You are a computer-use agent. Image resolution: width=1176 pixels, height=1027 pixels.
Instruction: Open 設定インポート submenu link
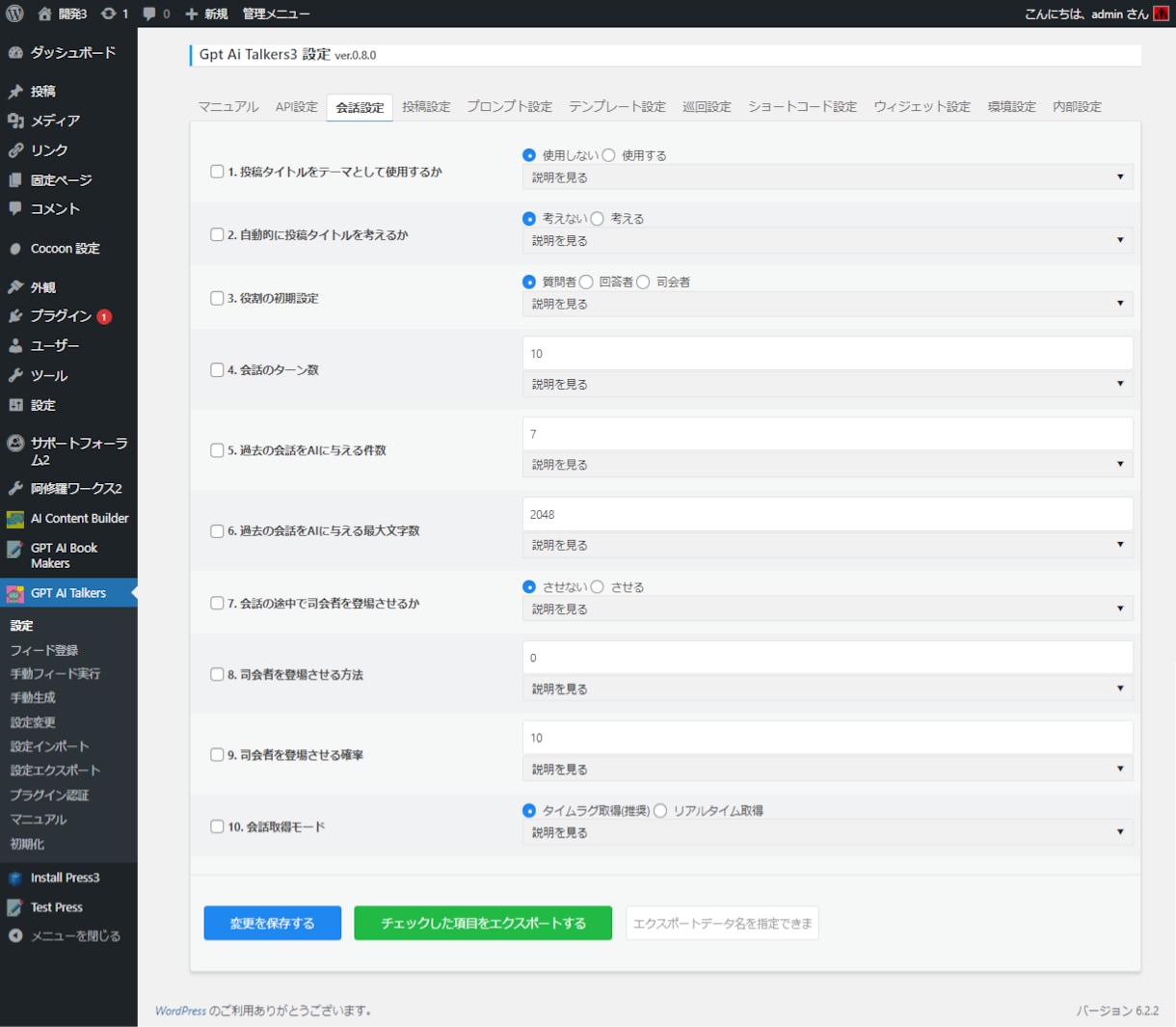tap(49, 746)
